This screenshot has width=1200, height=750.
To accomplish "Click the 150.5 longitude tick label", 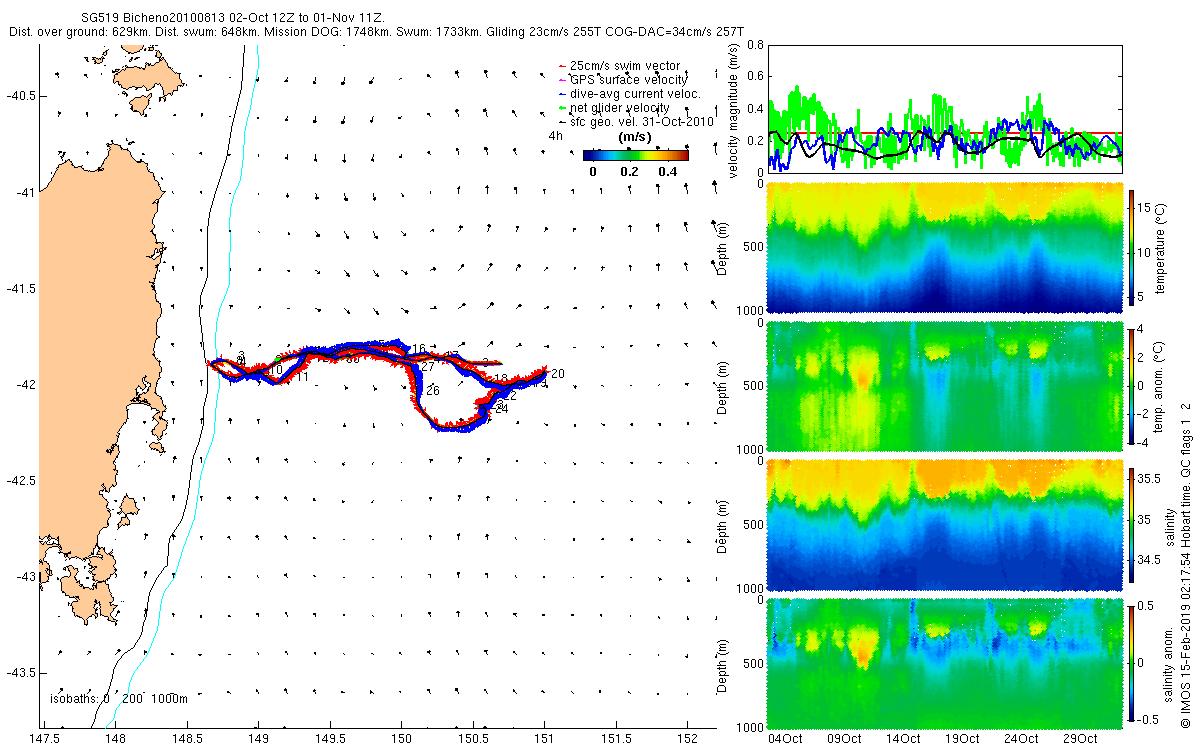I will [x=473, y=739].
